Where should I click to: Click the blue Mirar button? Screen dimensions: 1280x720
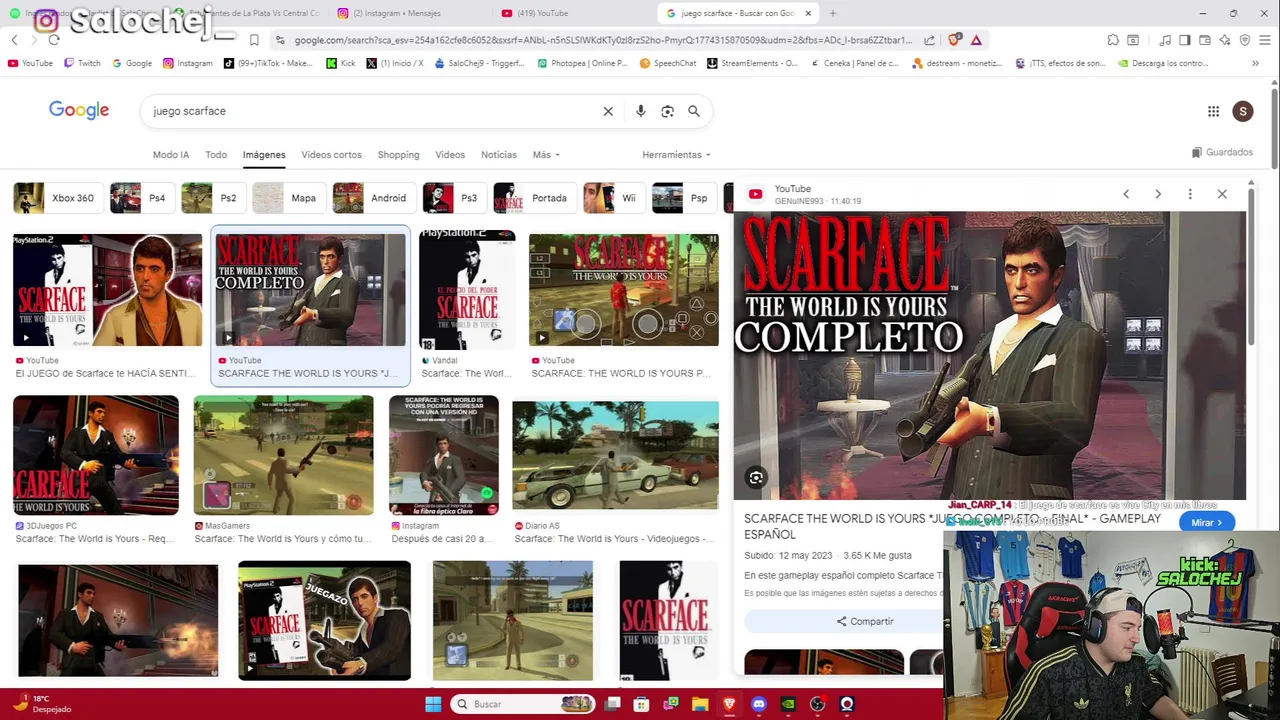[x=1206, y=522]
